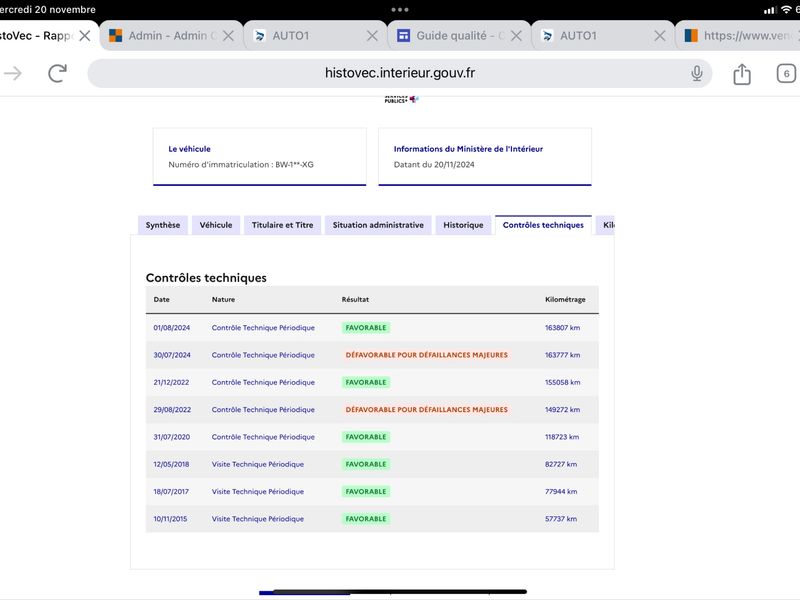Screen dimensions: 800x600
Task: Close the first AUTO1 tab
Action: point(372,36)
